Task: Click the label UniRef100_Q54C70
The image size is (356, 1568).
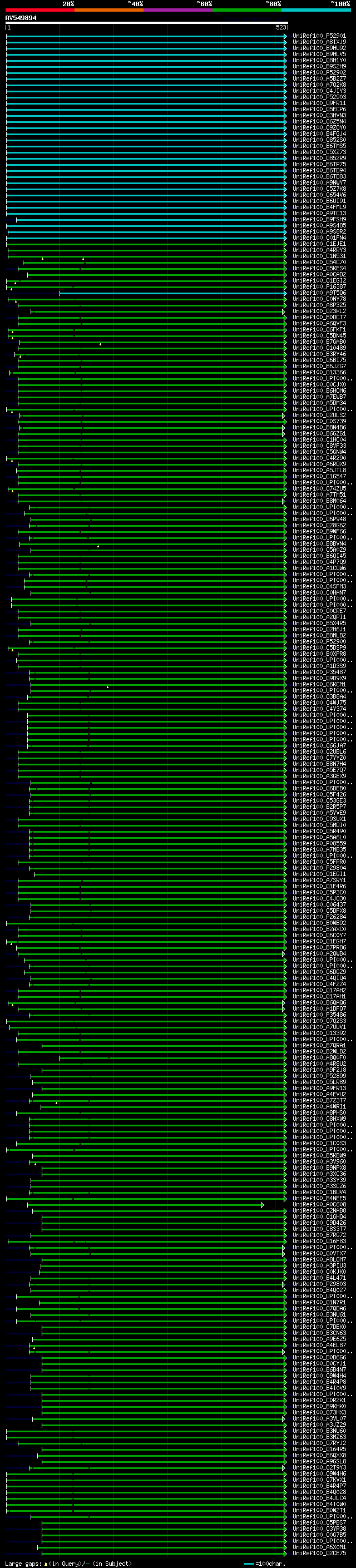Action: [319, 262]
